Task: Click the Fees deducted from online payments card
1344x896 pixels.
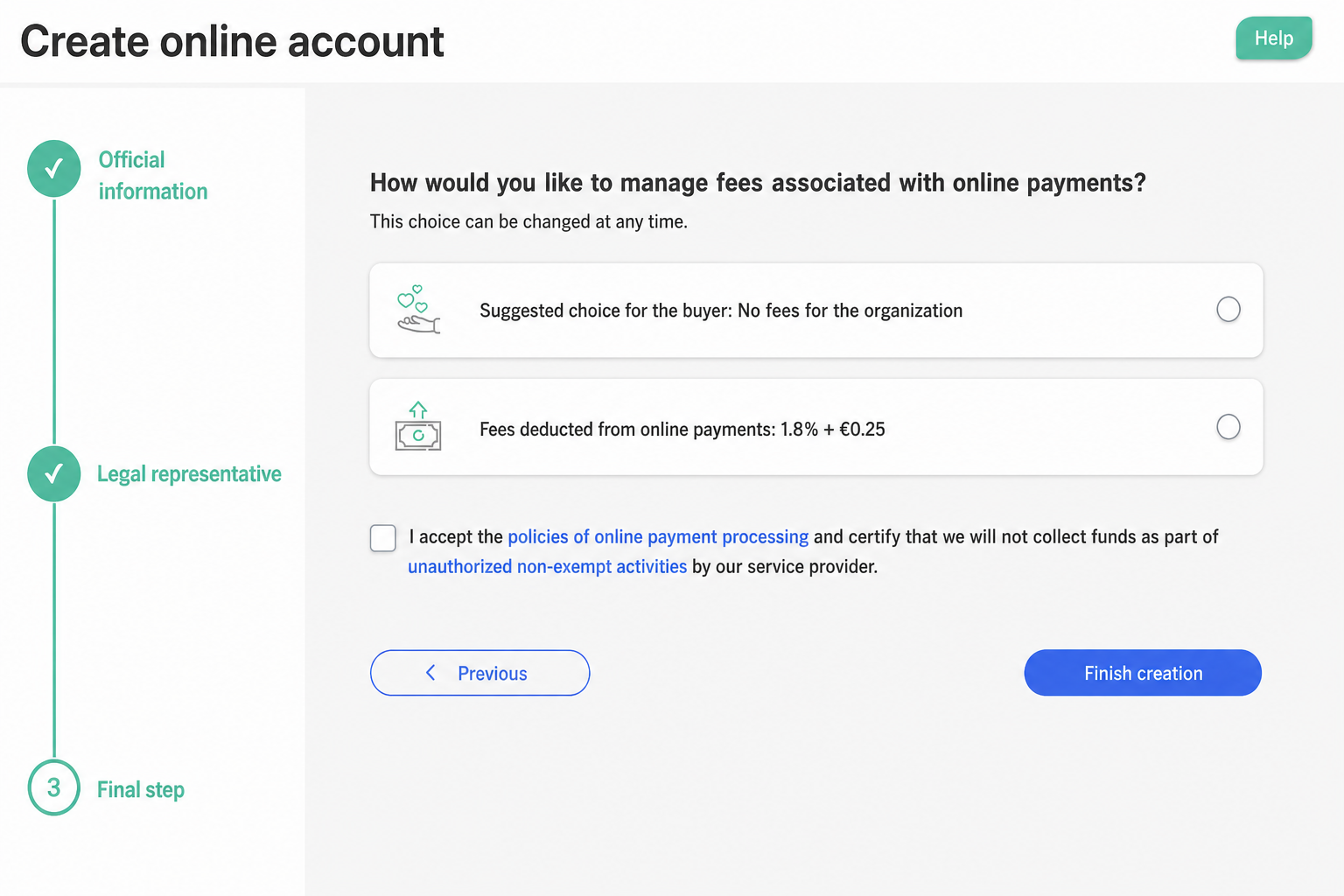Action: pos(816,427)
